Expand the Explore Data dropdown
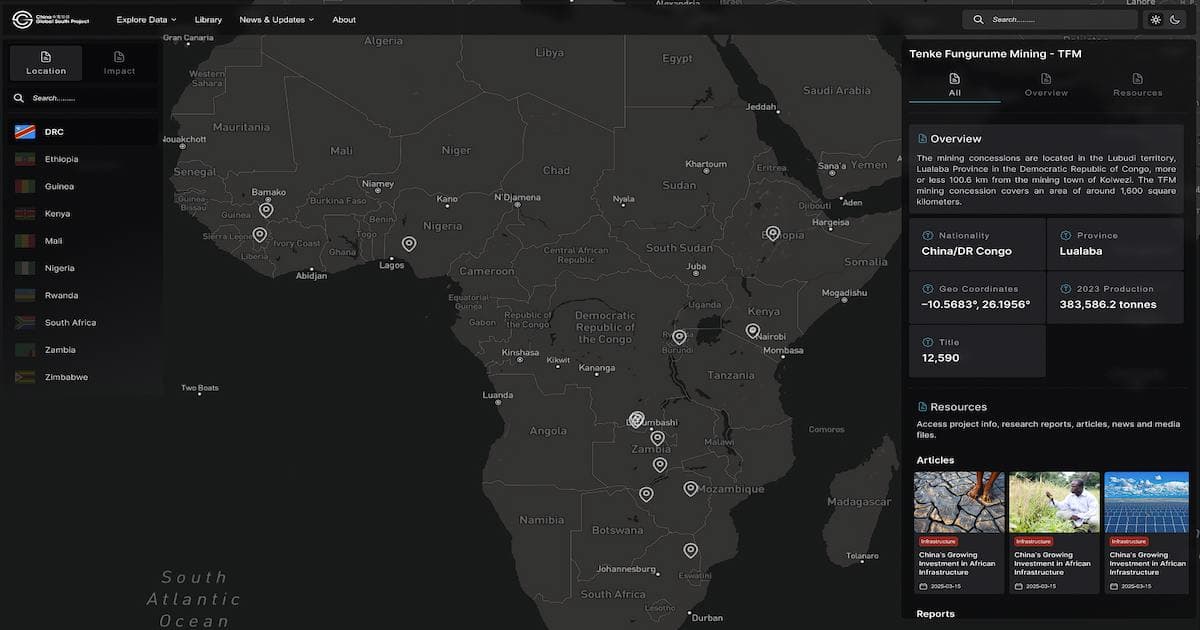This screenshot has height=630, width=1200. [x=145, y=19]
